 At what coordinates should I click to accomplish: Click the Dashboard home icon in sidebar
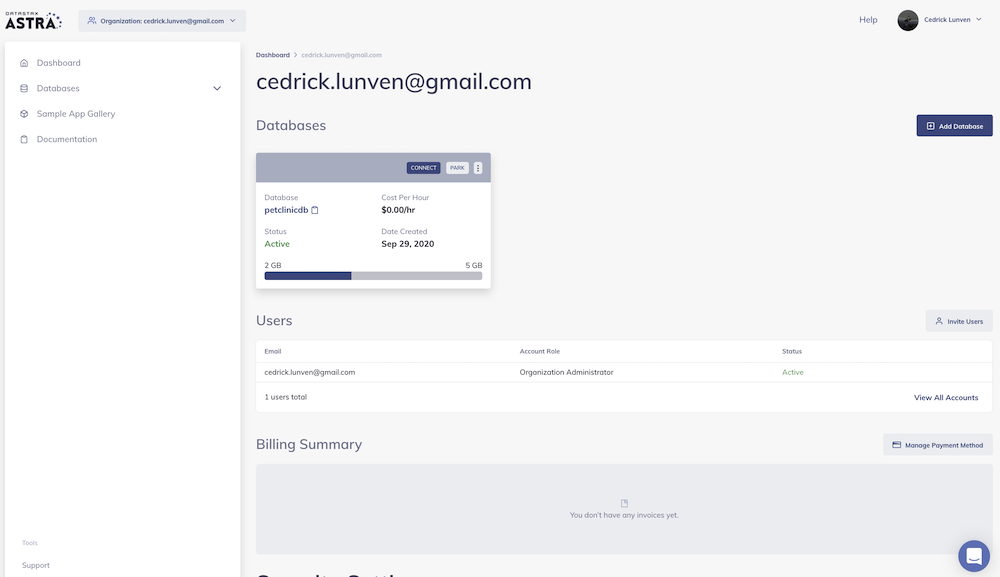point(24,63)
